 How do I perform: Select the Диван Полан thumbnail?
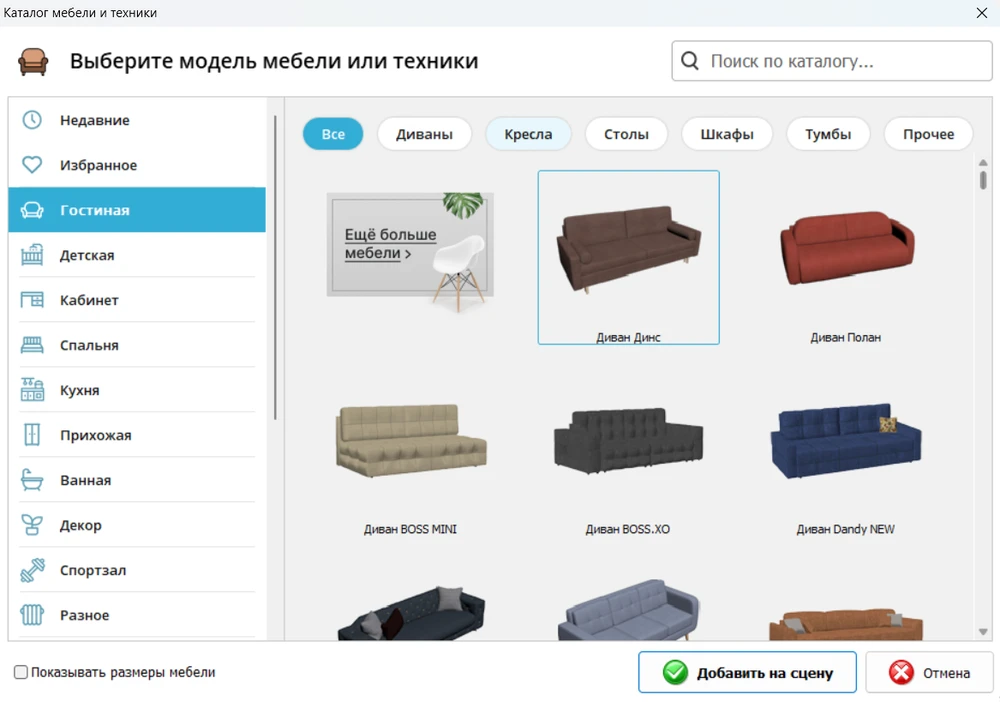pos(845,250)
